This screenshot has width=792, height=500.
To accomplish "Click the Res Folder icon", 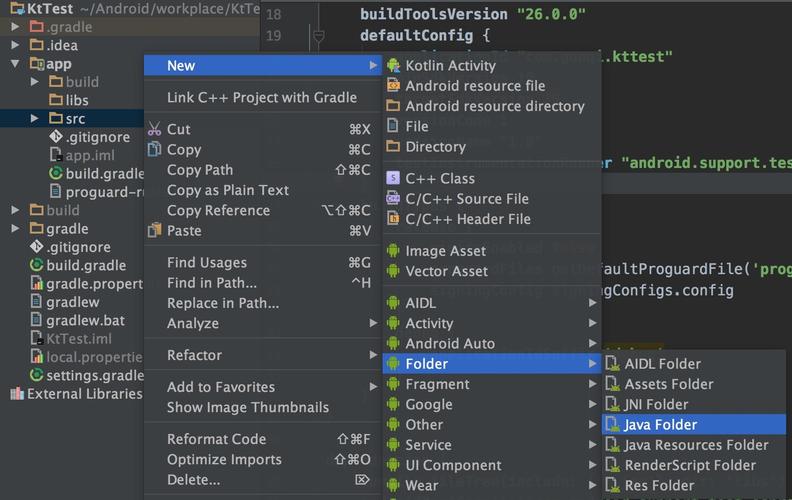I will pyautogui.click(x=613, y=485).
